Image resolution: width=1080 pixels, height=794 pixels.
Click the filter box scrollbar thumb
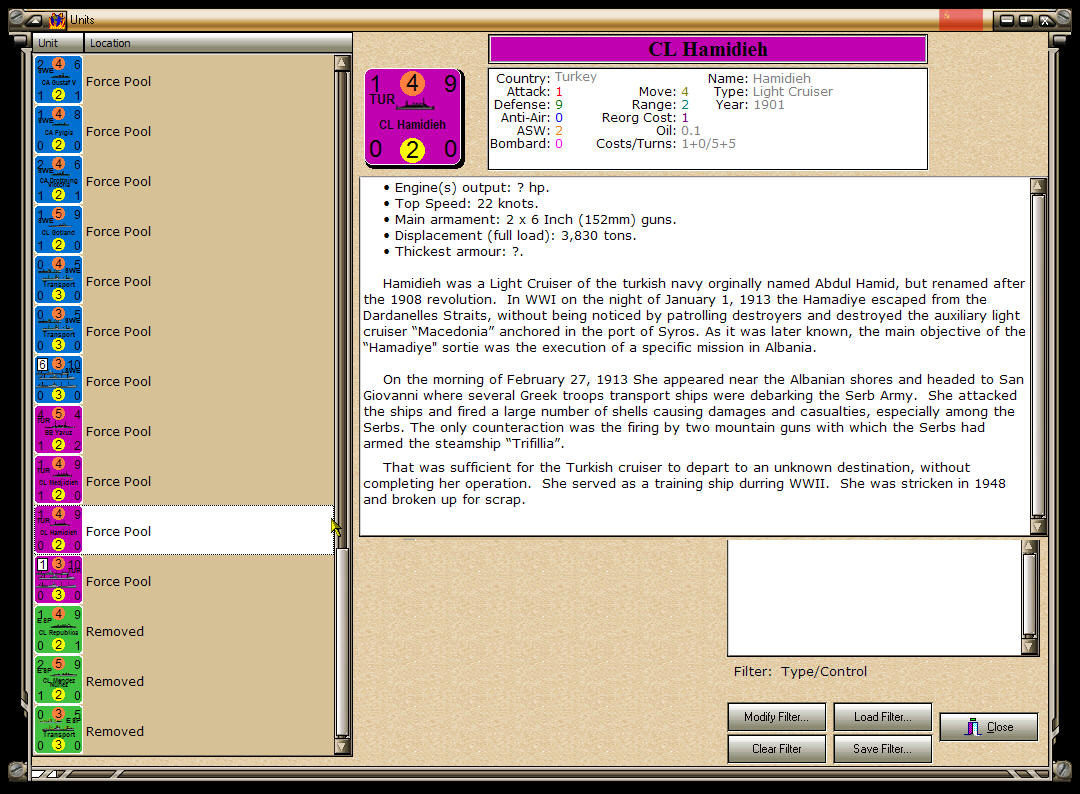(1030, 595)
